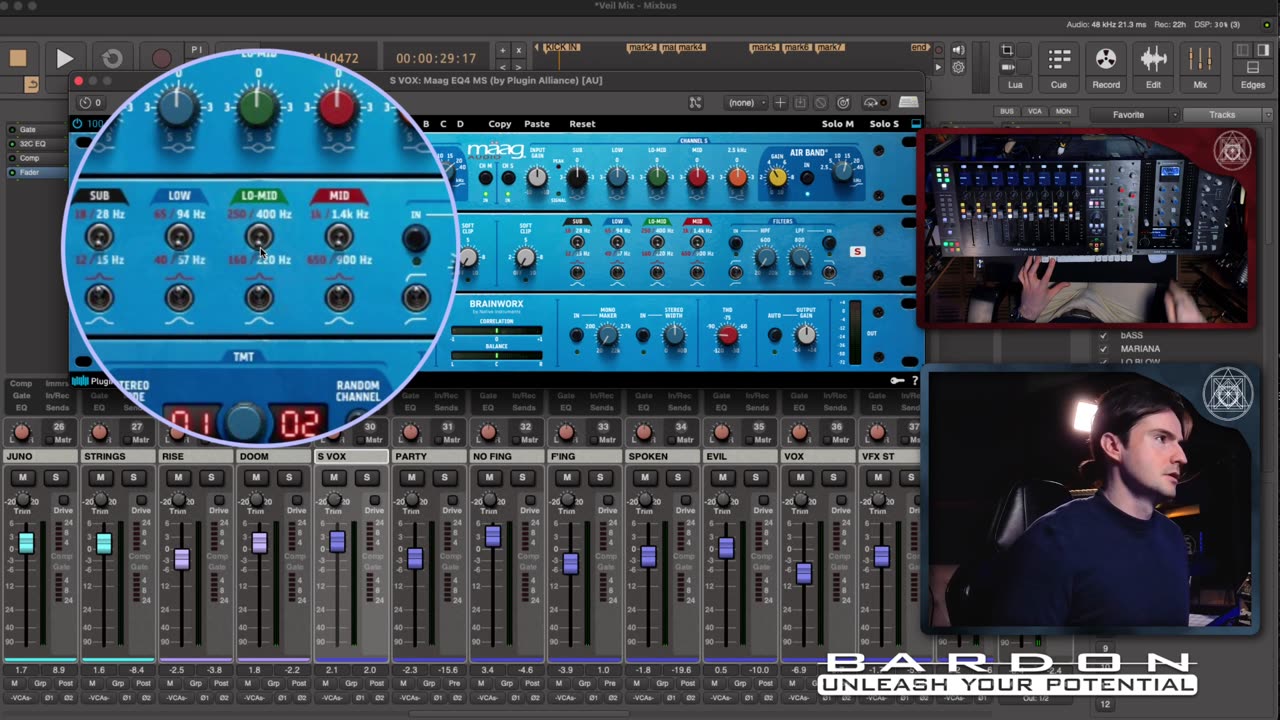1280x720 pixels.
Task: Toggle the loop playback button
Action: [112, 59]
